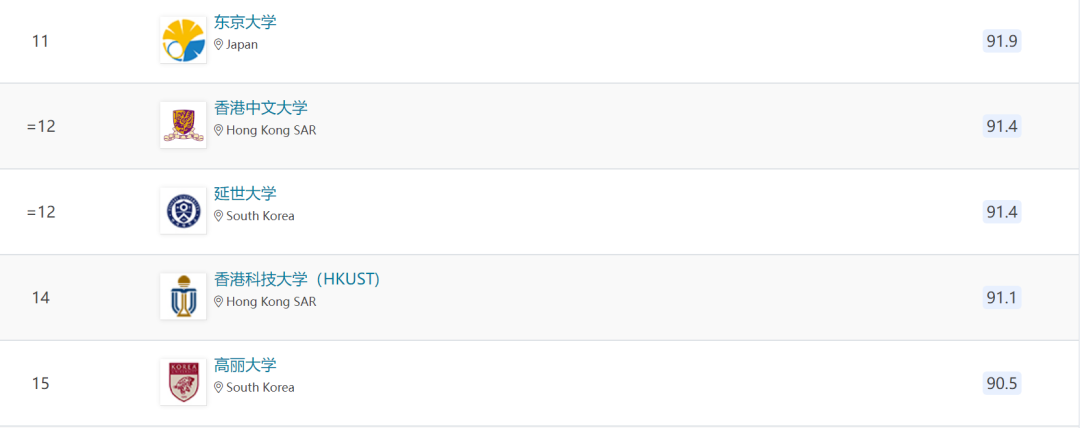Open the 香港中文大学 university link
1080x428 pixels.
[261, 108]
